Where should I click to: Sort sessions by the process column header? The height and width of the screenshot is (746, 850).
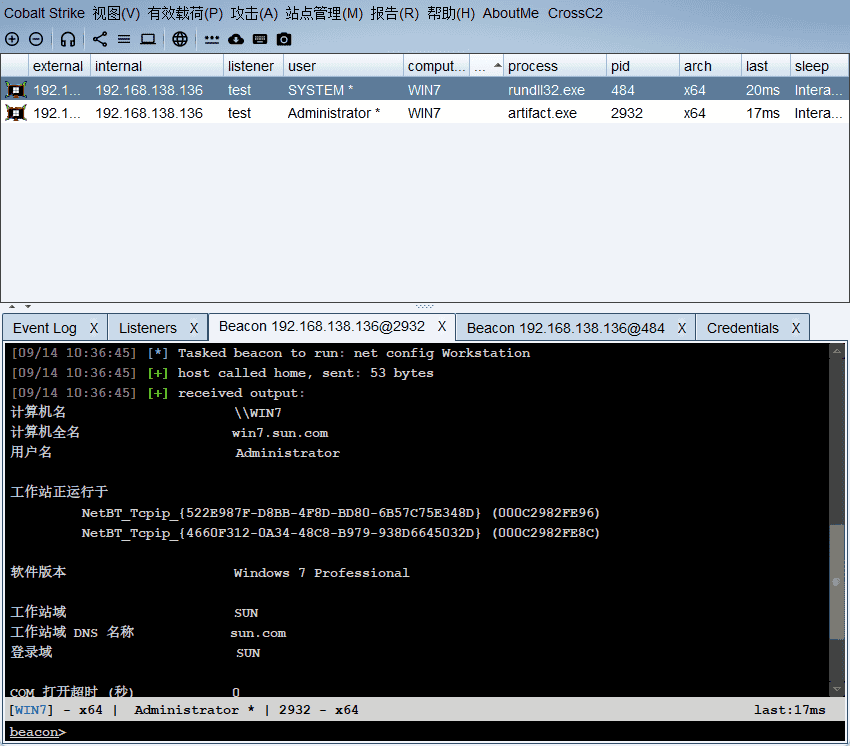(533, 66)
